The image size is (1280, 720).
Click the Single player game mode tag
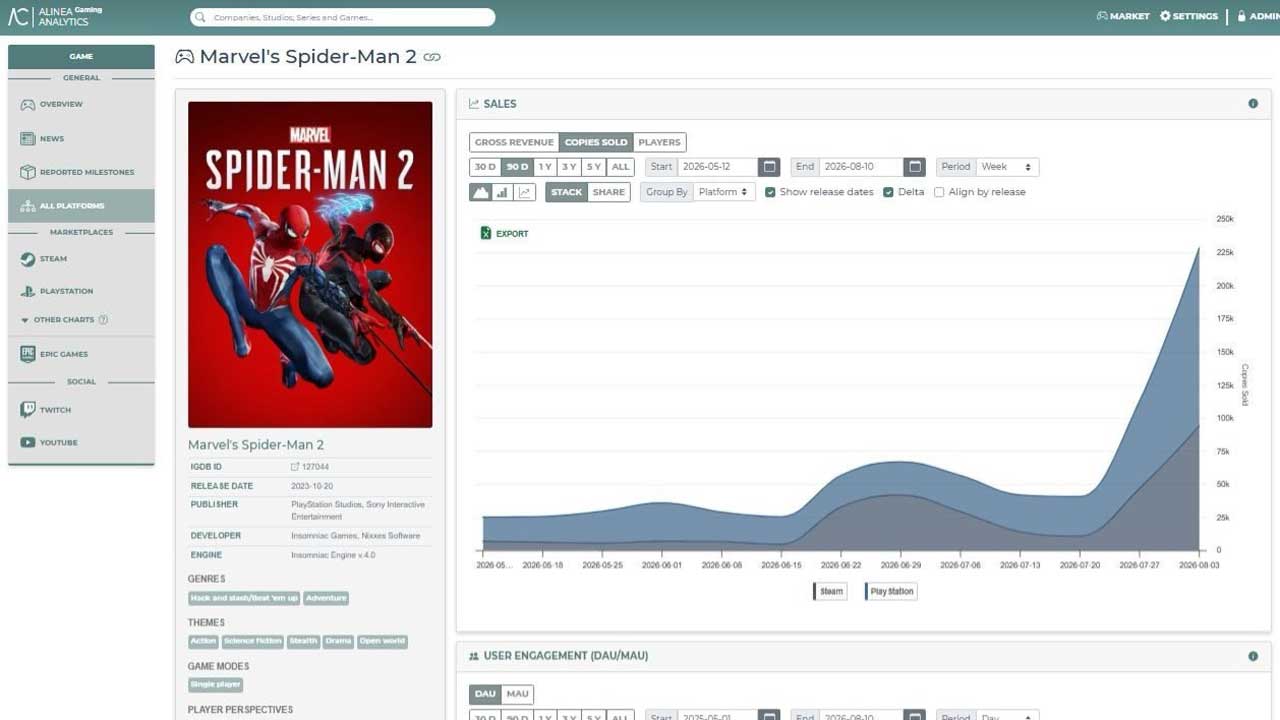(x=216, y=685)
